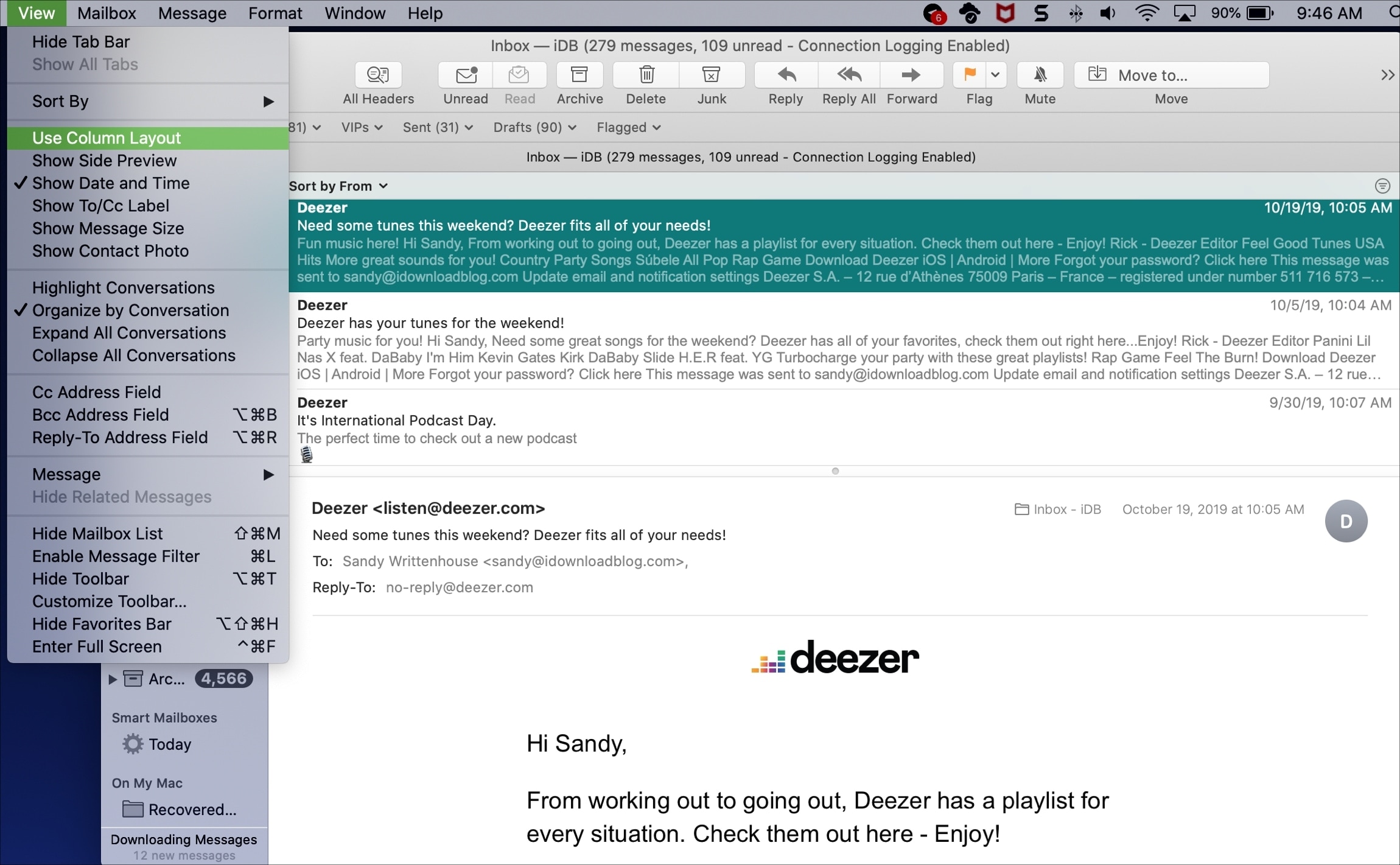Viewport: 1400px width, 865px height.
Task: Open the Window menu
Action: point(355,13)
